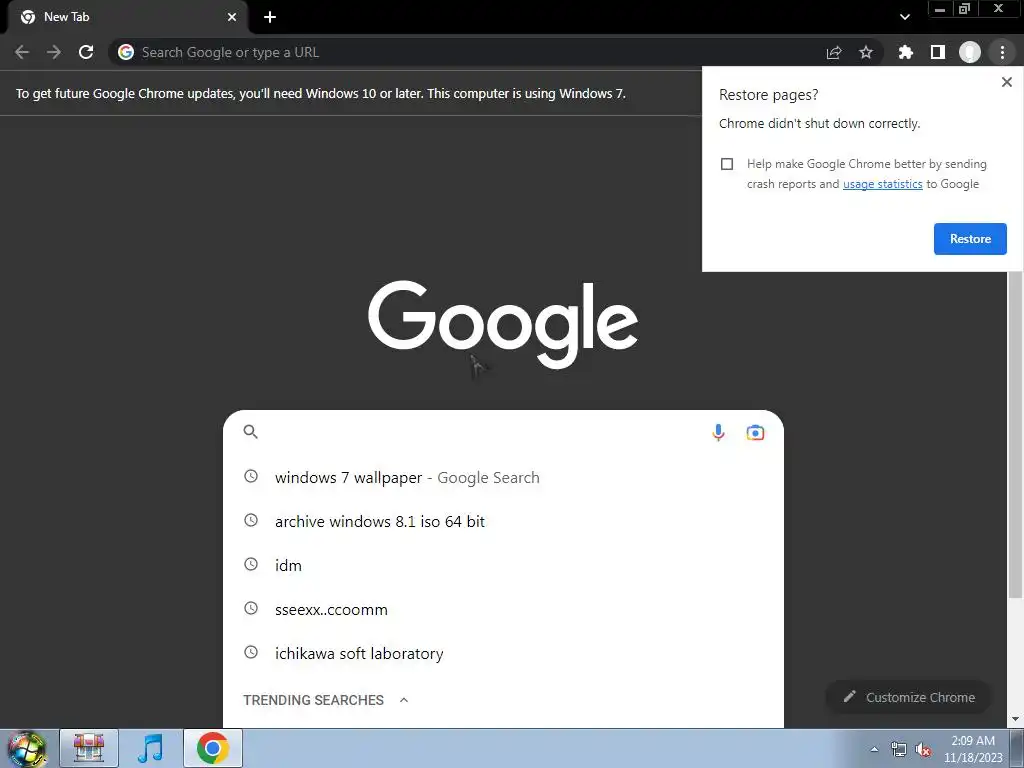The height and width of the screenshot is (768, 1024).
Task: Choose 'ichikawa soft laboratory' suggestion
Action: click(503, 653)
